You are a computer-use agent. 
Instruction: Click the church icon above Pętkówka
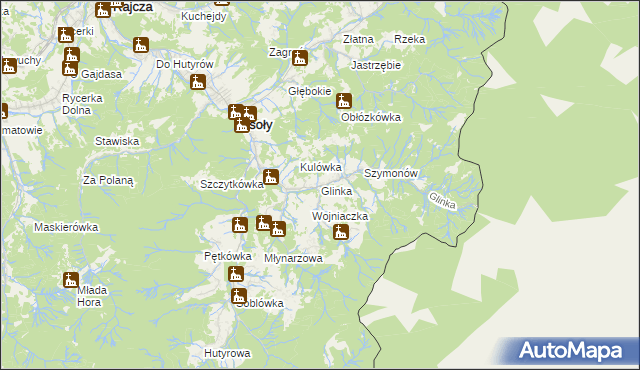tap(240, 225)
